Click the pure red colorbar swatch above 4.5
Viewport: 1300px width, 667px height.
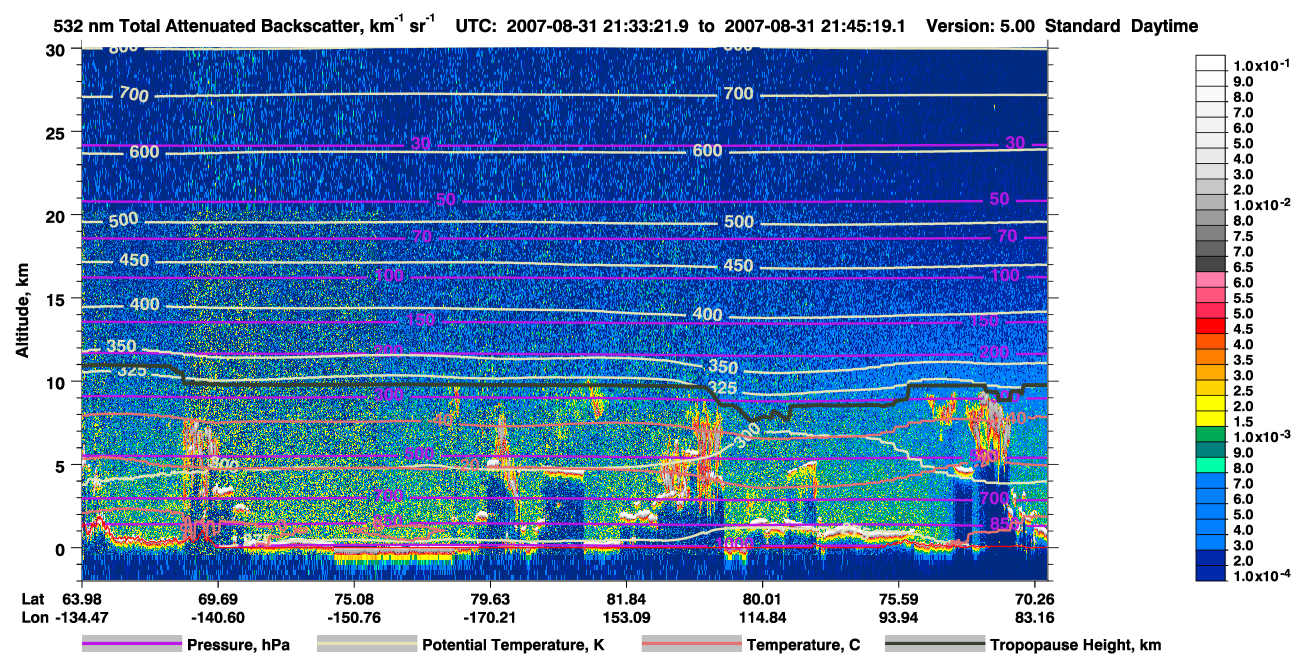(x=1211, y=325)
